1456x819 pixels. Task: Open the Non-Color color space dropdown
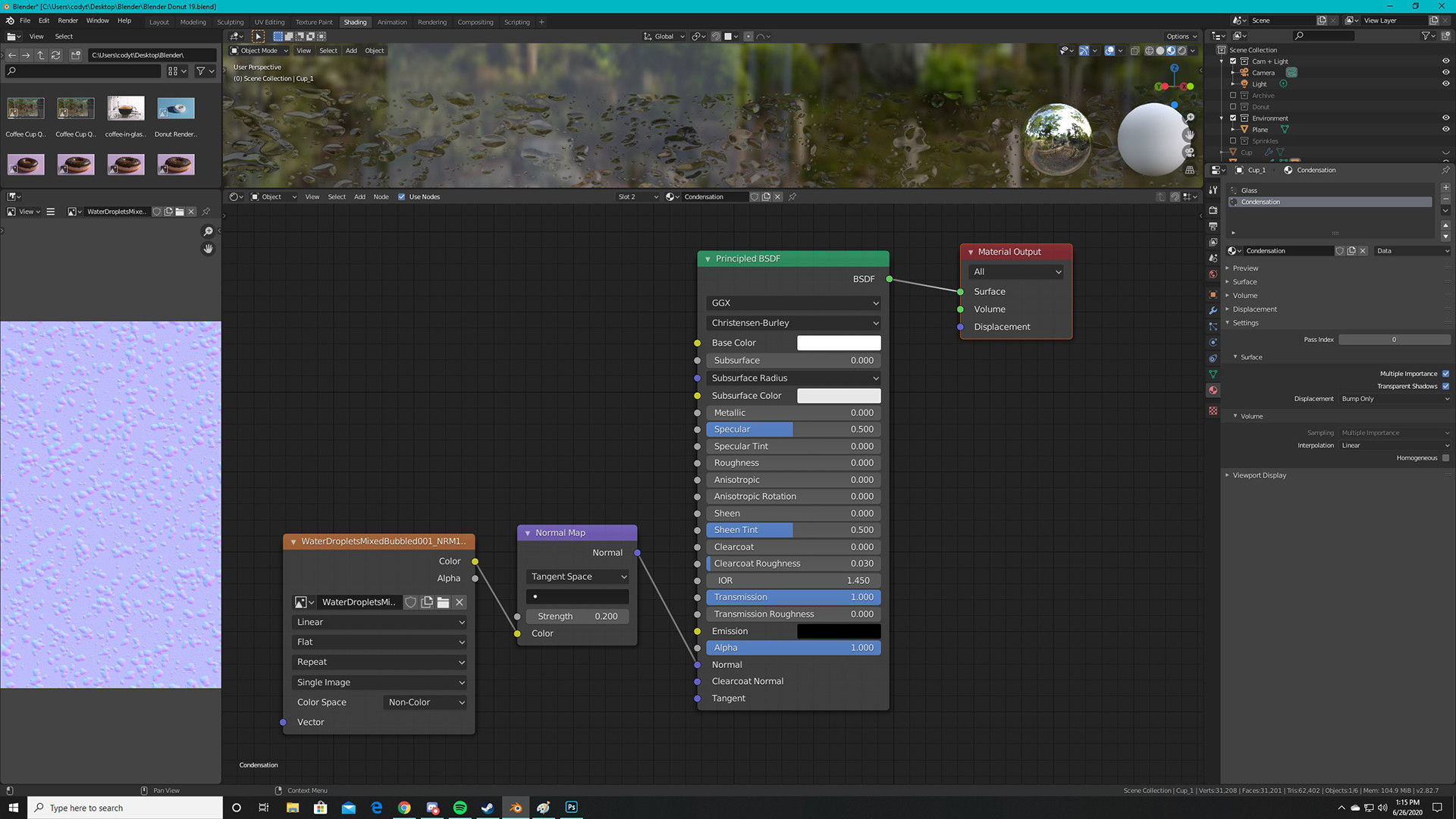pos(425,701)
